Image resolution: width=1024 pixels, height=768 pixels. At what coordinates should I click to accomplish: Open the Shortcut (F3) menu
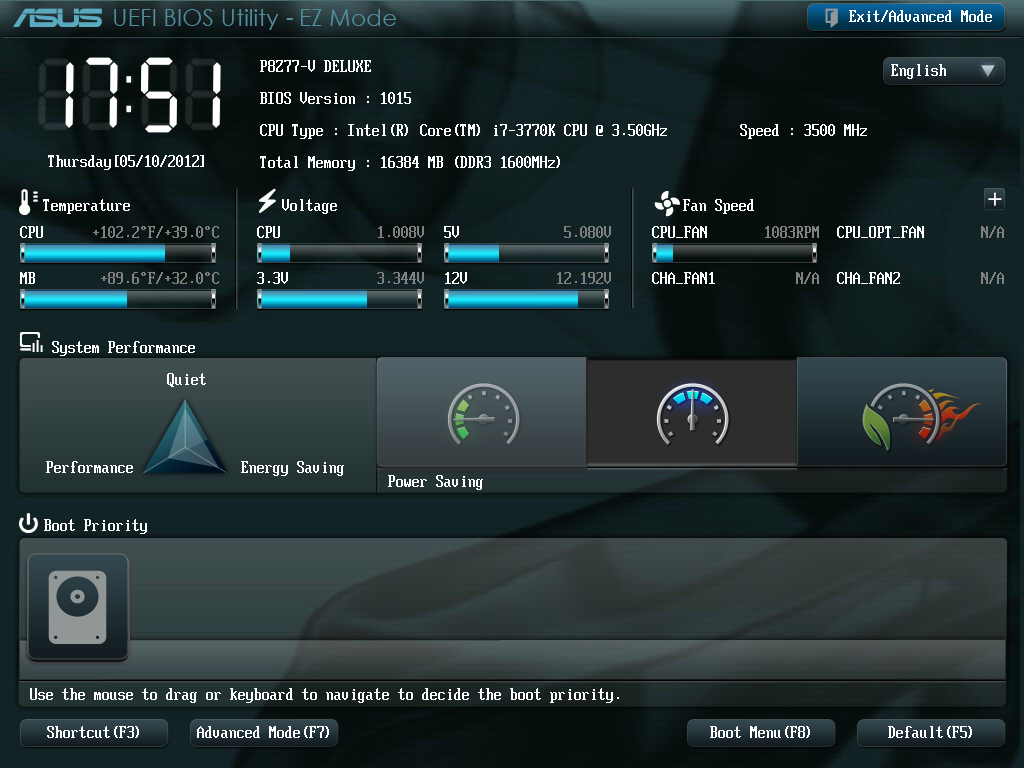click(93, 733)
